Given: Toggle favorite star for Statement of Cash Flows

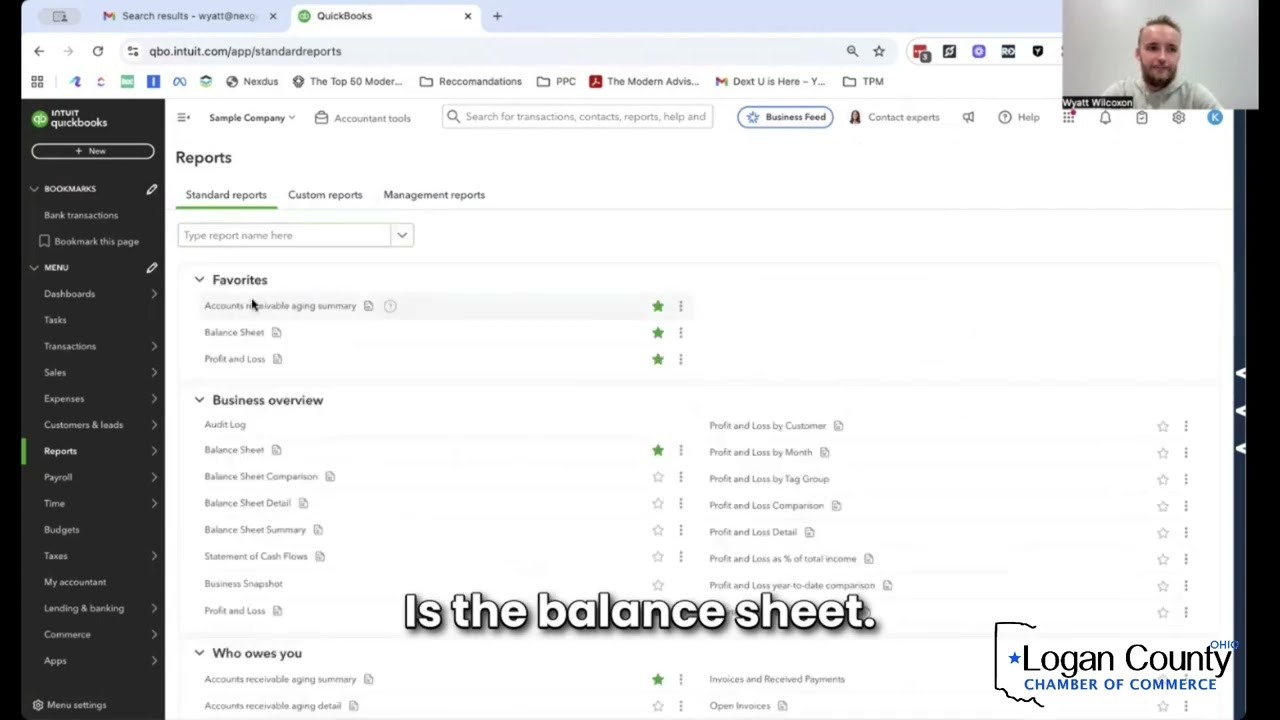Looking at the screenshot, I should click(658, 557).
